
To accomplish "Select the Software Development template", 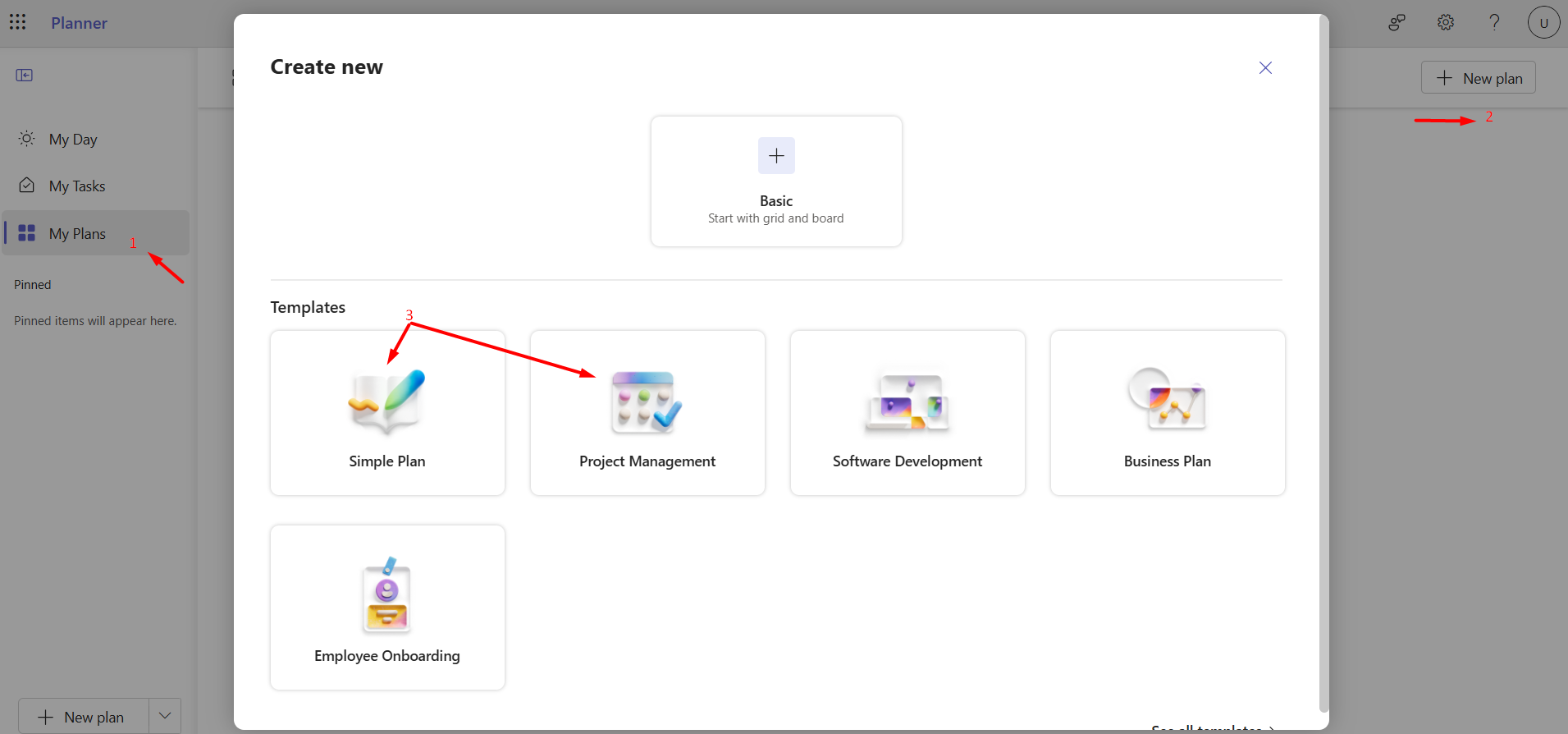I will (x=907, y=413).
